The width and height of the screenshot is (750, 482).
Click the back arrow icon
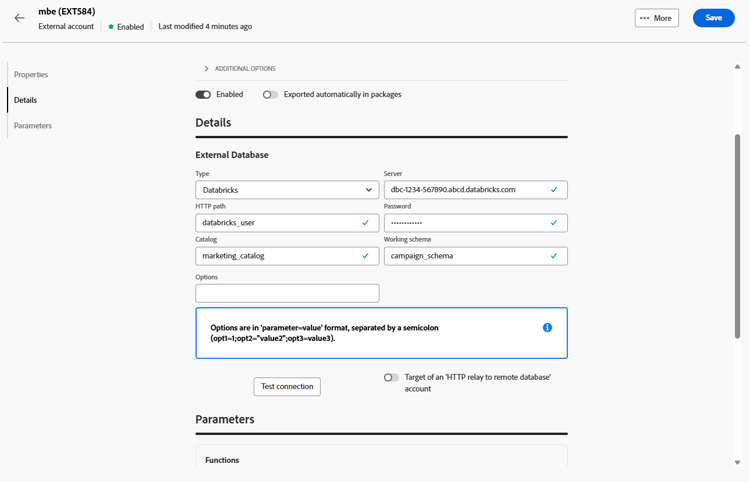coord(19,18)
